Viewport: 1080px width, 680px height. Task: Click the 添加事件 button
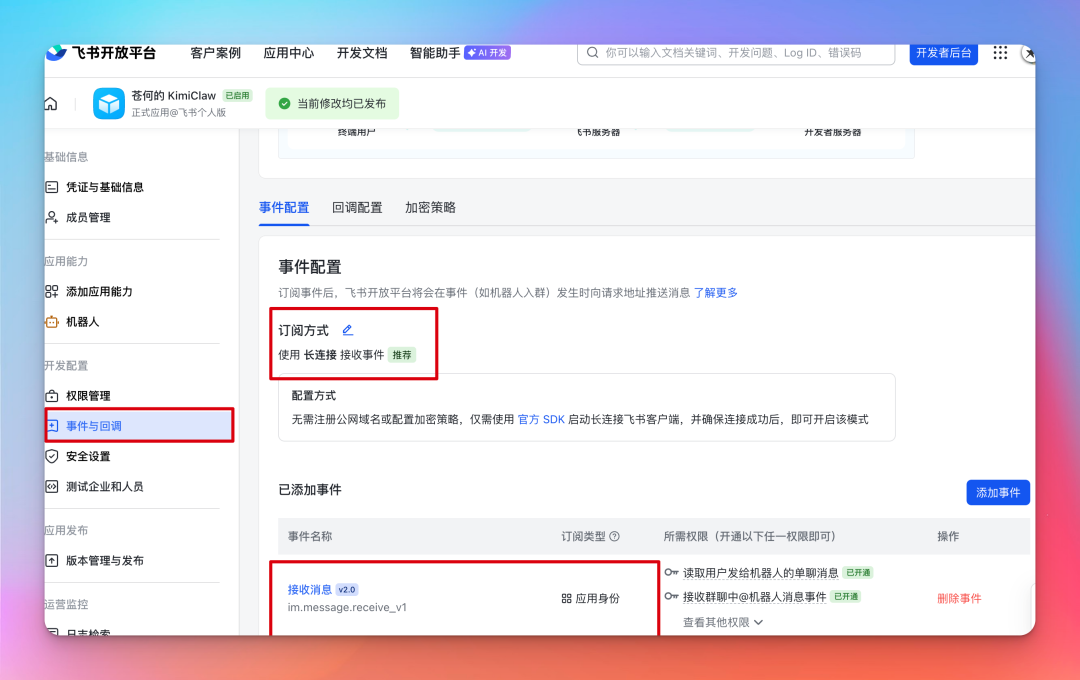(x=997, y=492)
